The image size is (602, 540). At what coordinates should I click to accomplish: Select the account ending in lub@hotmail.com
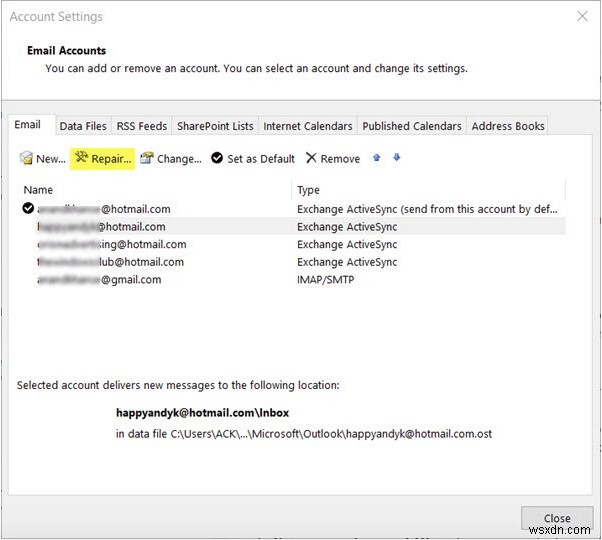(x=292, y=262)
